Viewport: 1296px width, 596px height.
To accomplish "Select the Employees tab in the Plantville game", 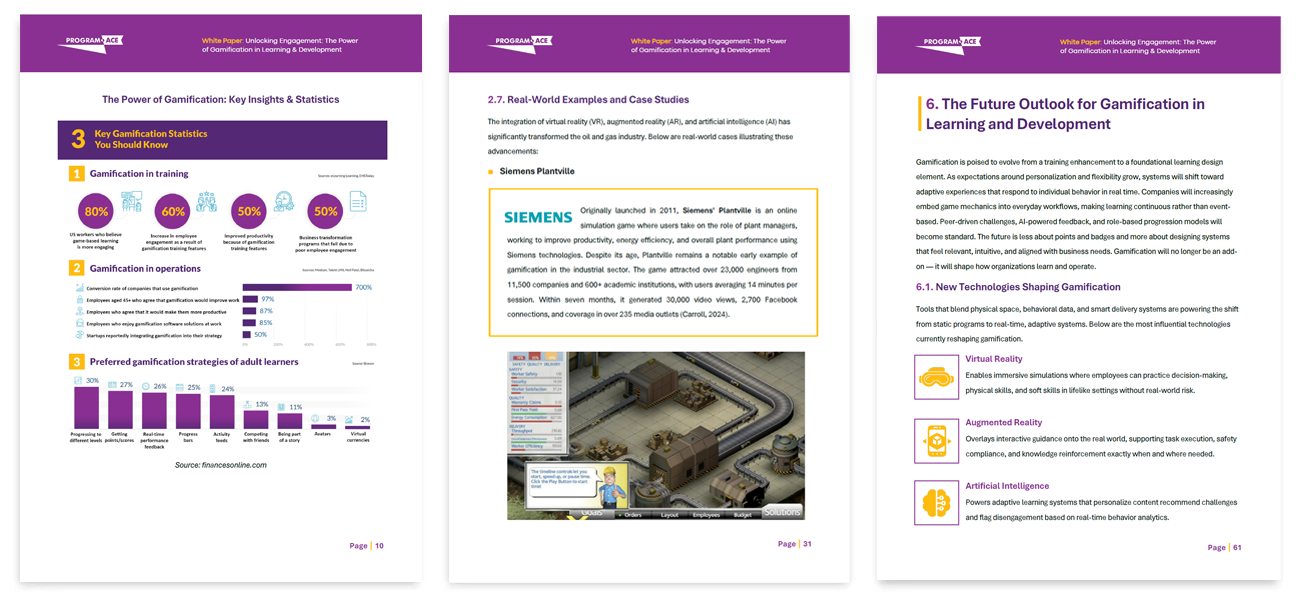I will [706, 514].
